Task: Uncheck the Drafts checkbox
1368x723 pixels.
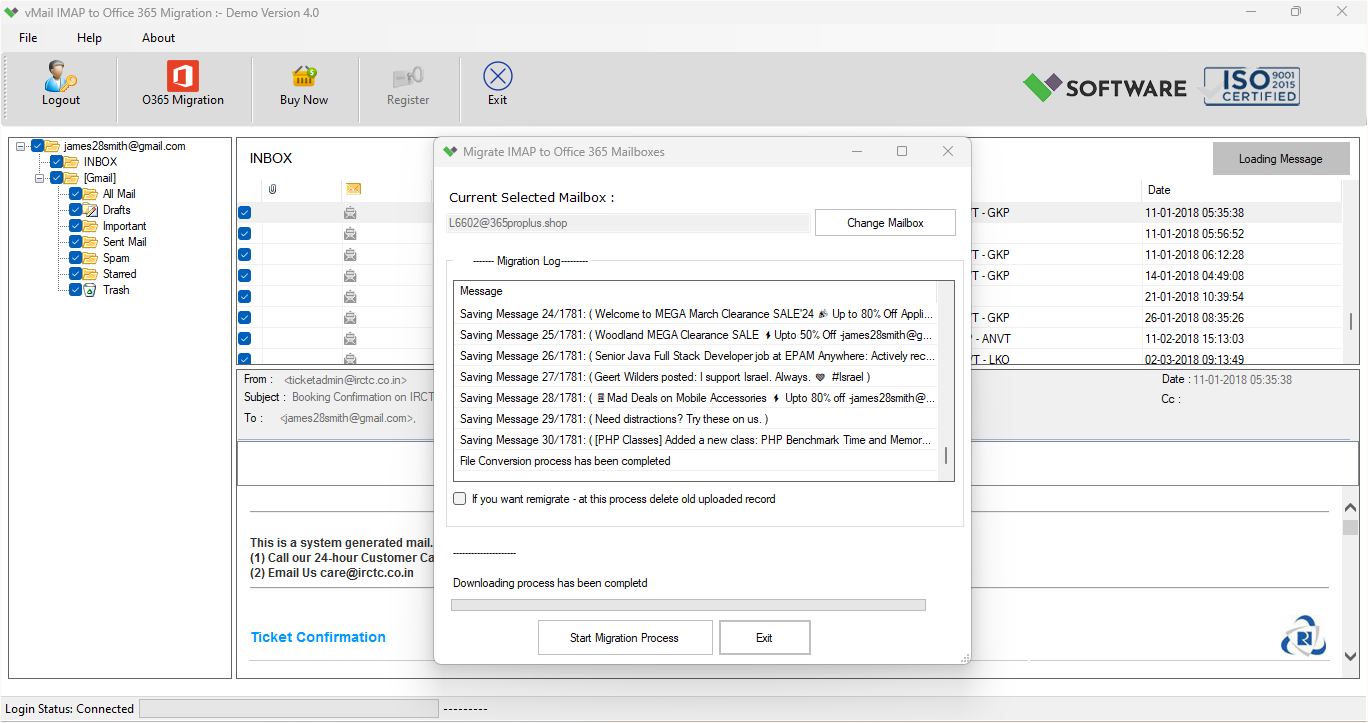Action: (x=76, y=210)
